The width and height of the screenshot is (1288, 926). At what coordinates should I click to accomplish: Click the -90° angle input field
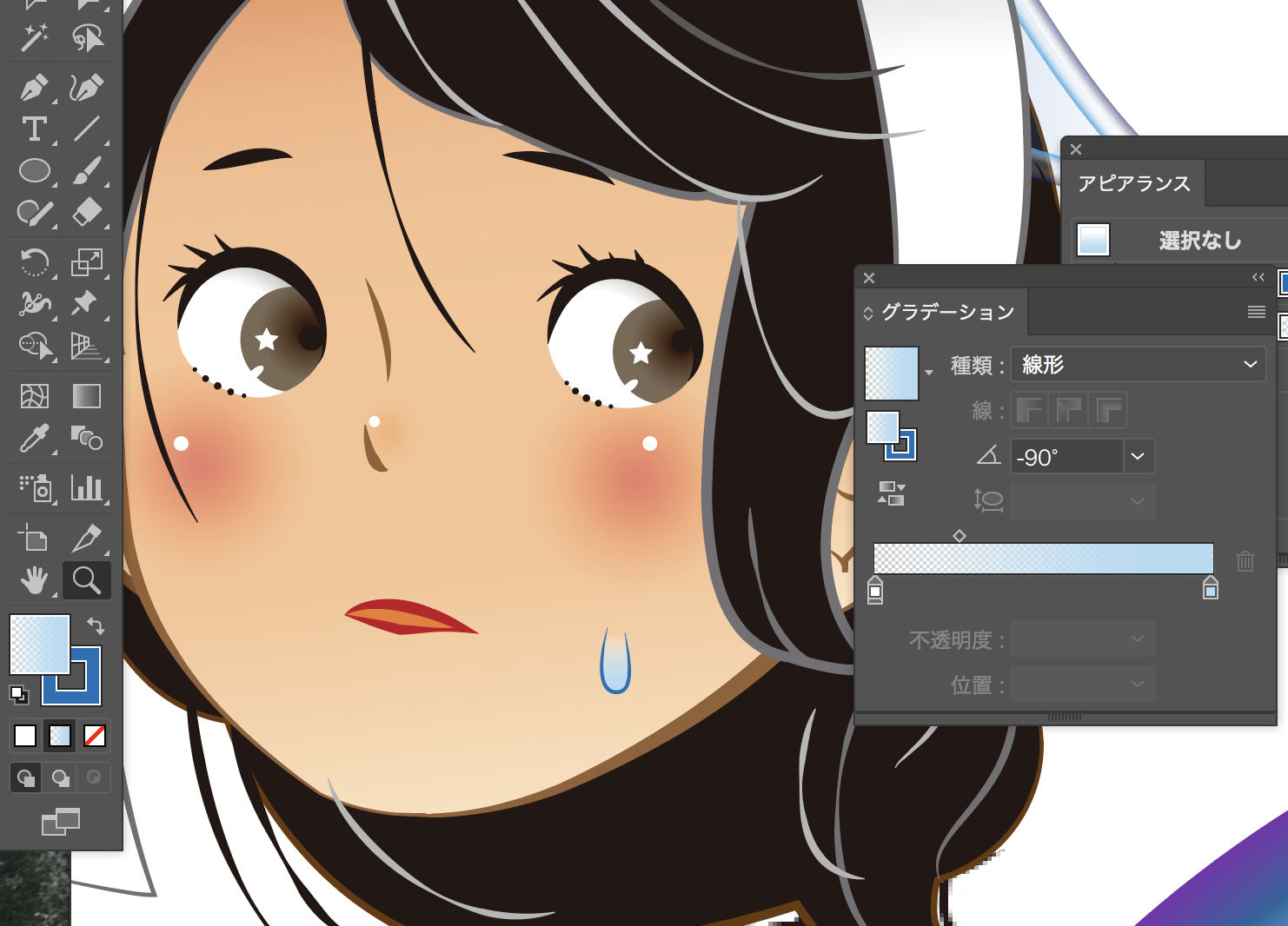tap(1067, 456)
